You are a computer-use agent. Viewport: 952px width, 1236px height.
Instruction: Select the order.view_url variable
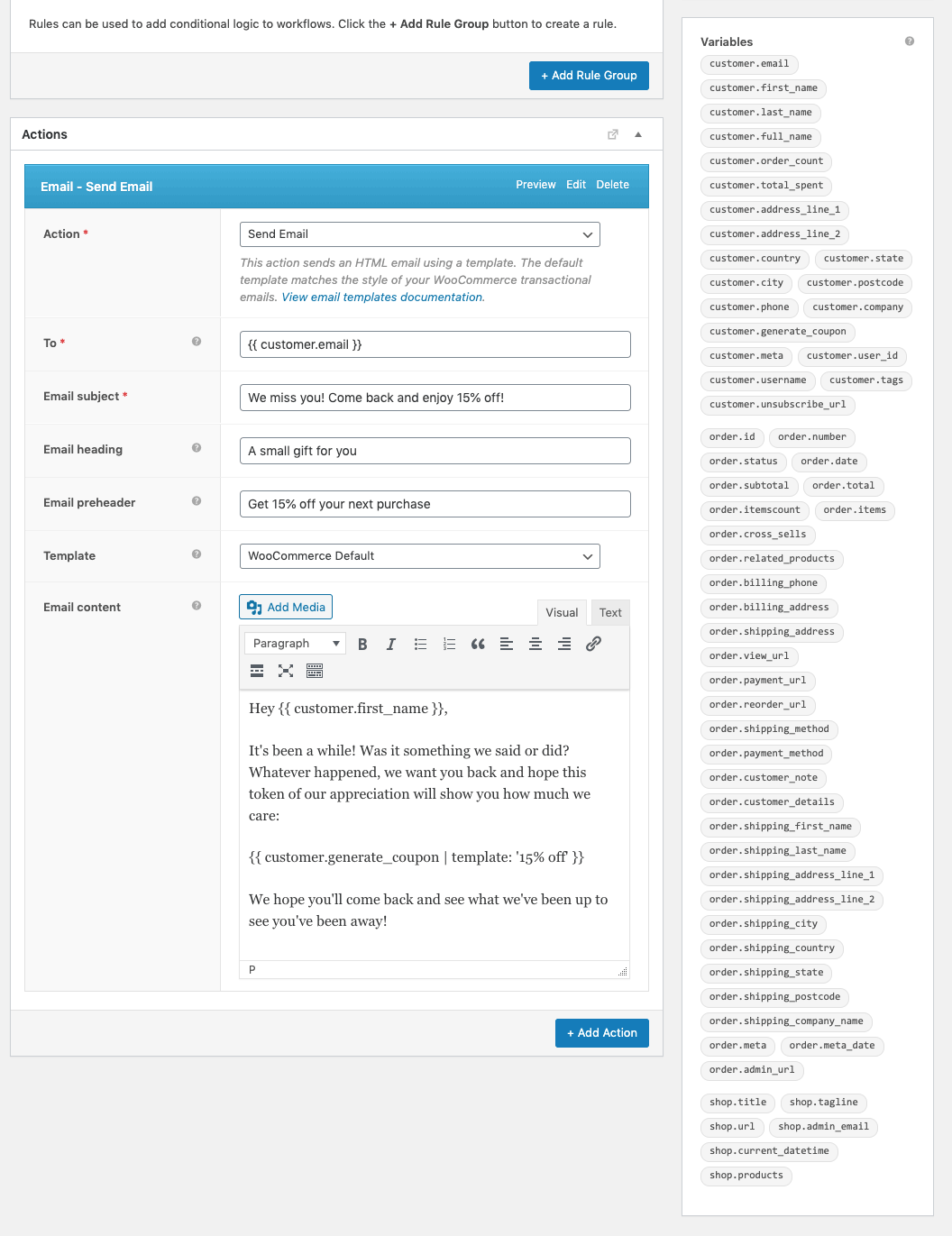[749, 656]
